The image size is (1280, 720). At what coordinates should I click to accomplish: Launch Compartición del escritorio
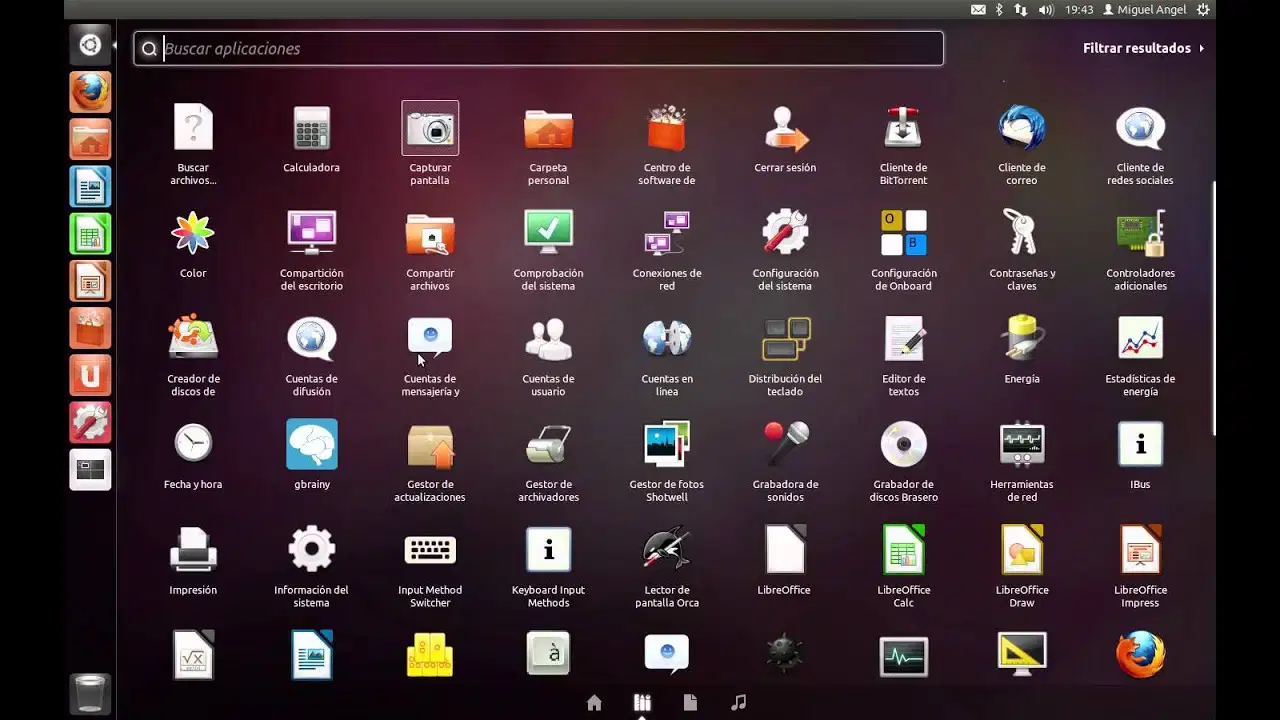[x=311, y=233]
